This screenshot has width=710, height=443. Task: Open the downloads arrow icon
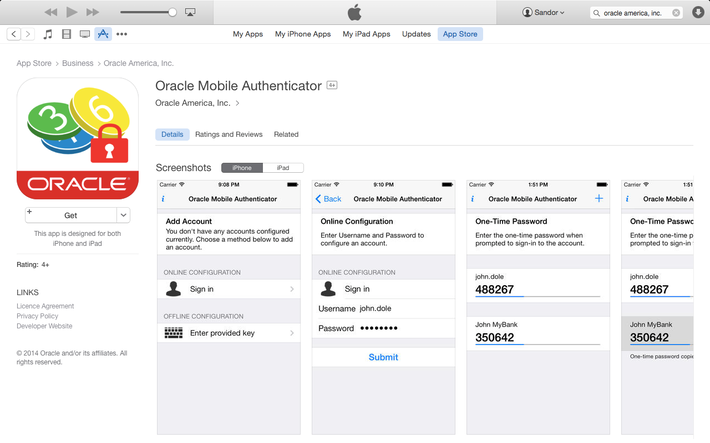pos(698,12)
